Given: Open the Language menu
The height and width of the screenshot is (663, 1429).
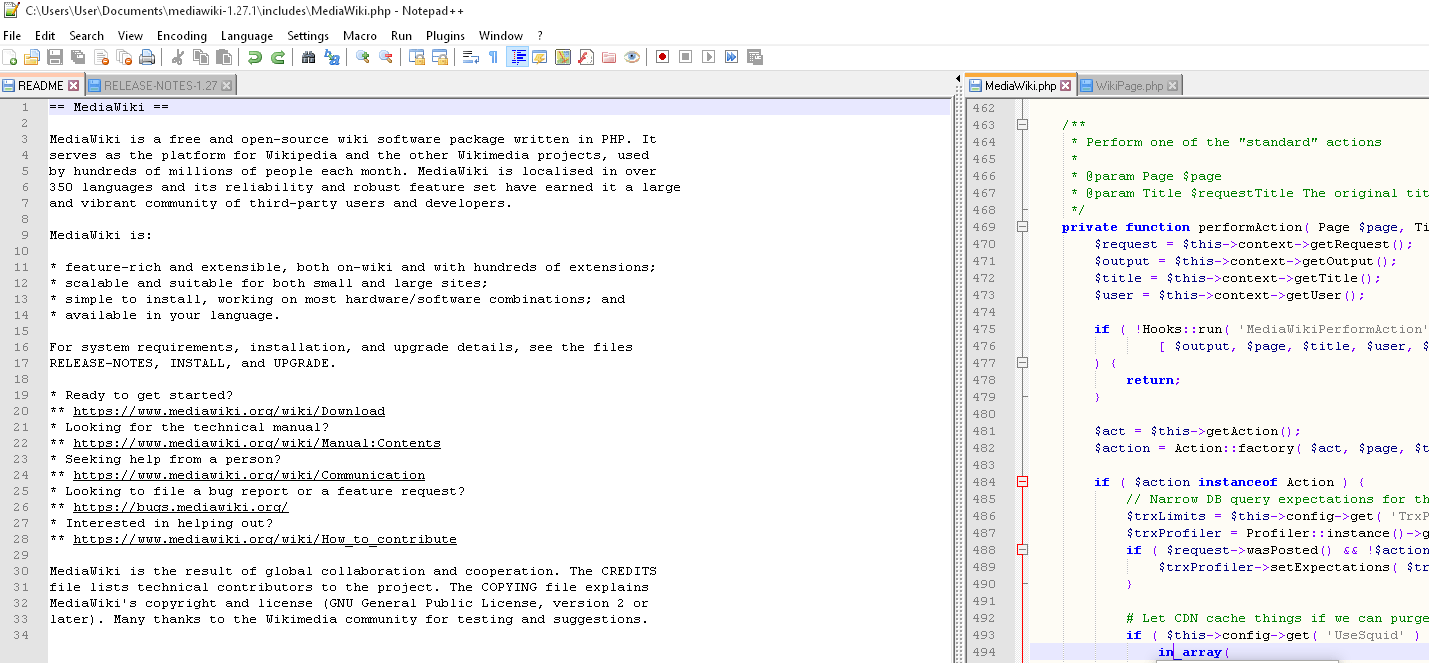Looking at the screenshot, I should (247, 35).
